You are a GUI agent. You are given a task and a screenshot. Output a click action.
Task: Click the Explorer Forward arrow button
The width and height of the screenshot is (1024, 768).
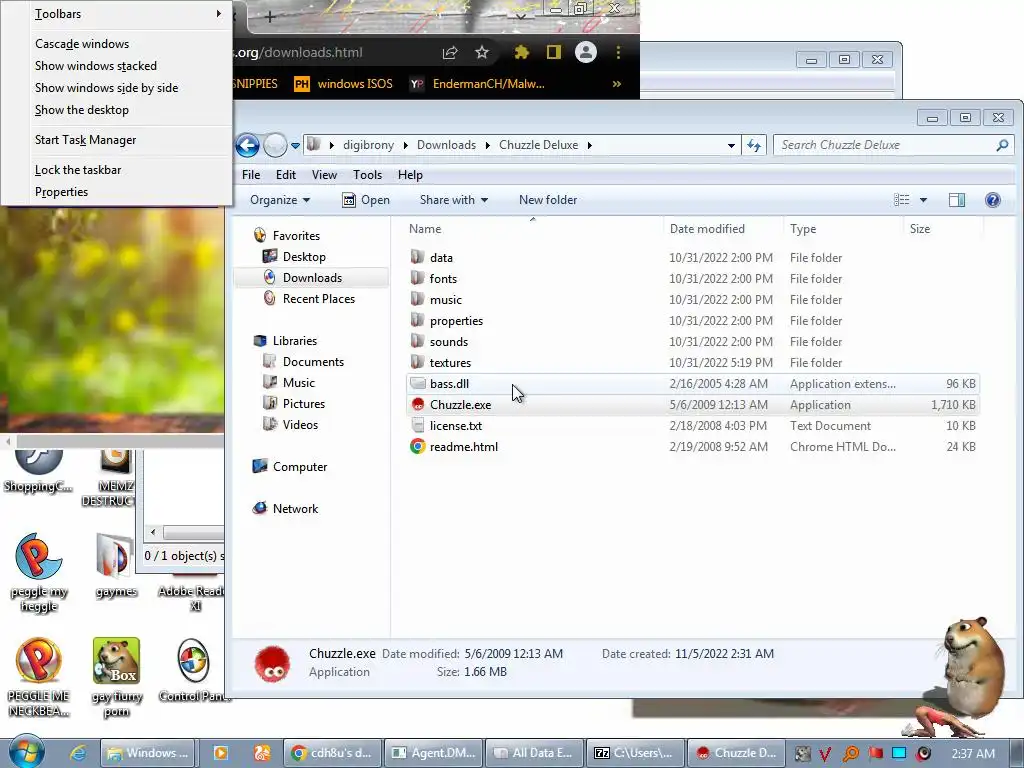point(275,145)
